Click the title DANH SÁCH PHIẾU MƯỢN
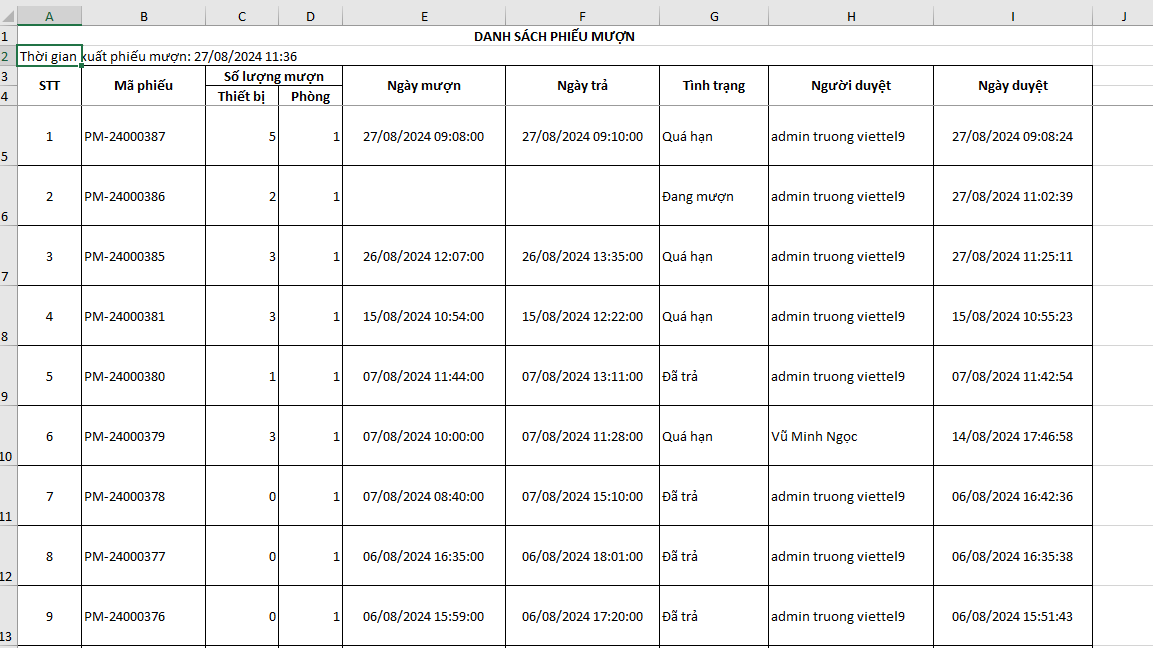 click(554, 36)
